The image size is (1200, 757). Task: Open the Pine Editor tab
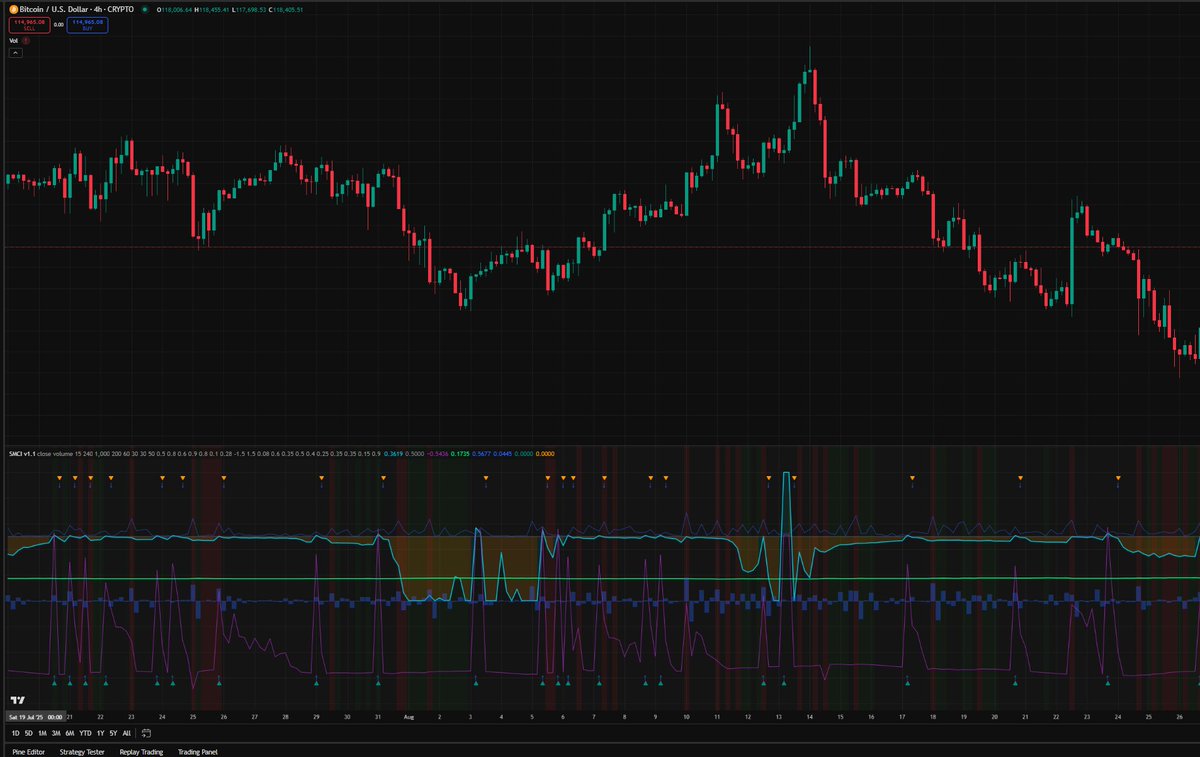coord(29,751)
